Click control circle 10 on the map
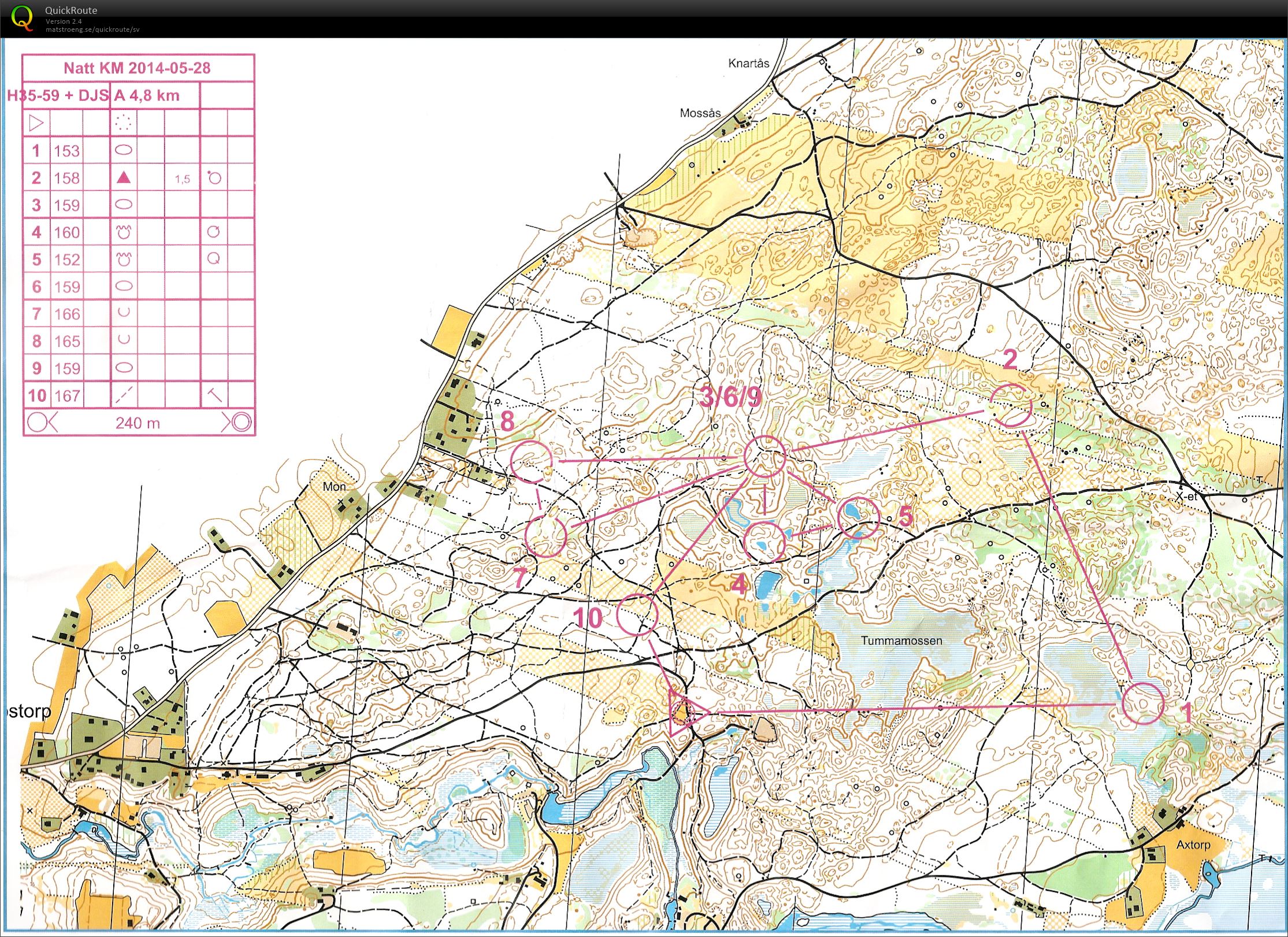The height and width of the screenshot is (937, 1288). (637, 615)
